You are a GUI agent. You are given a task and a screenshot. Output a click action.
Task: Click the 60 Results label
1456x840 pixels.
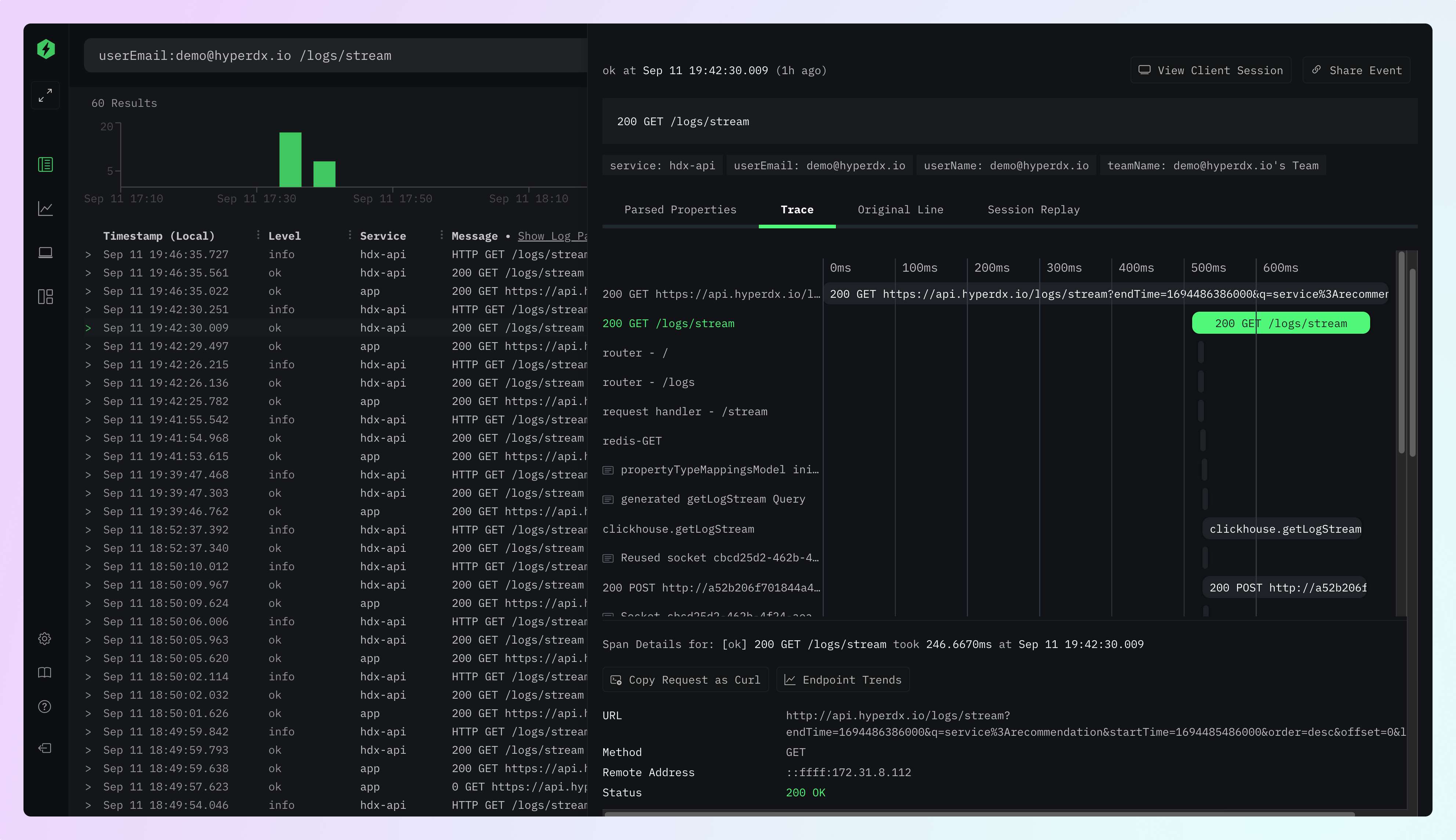[x=124, y=103]
